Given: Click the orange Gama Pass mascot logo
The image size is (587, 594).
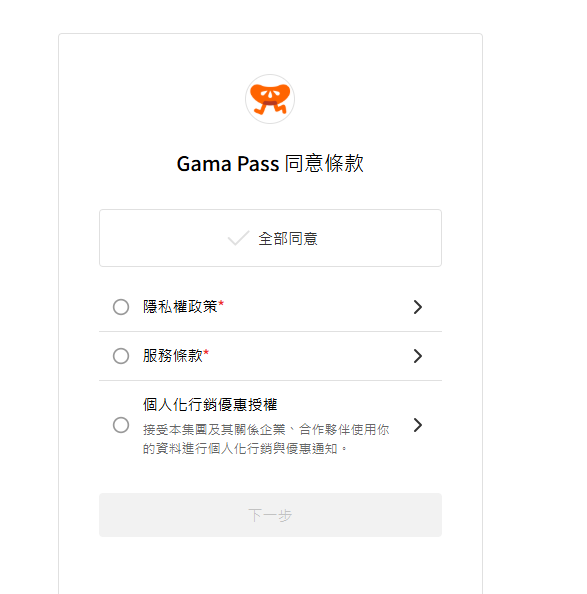Looking at the screenshot, I should [x=270, y=99].
